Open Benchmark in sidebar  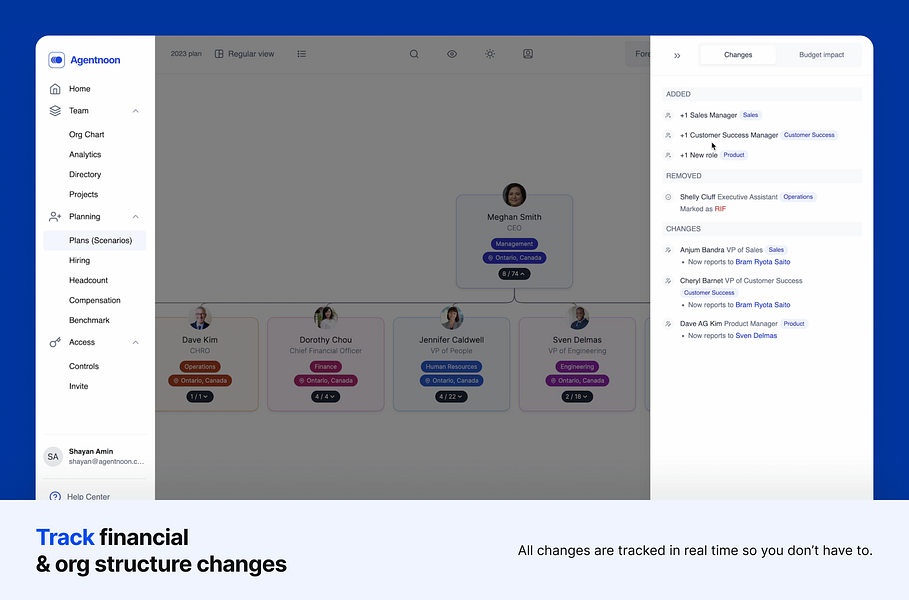point(89,320)
